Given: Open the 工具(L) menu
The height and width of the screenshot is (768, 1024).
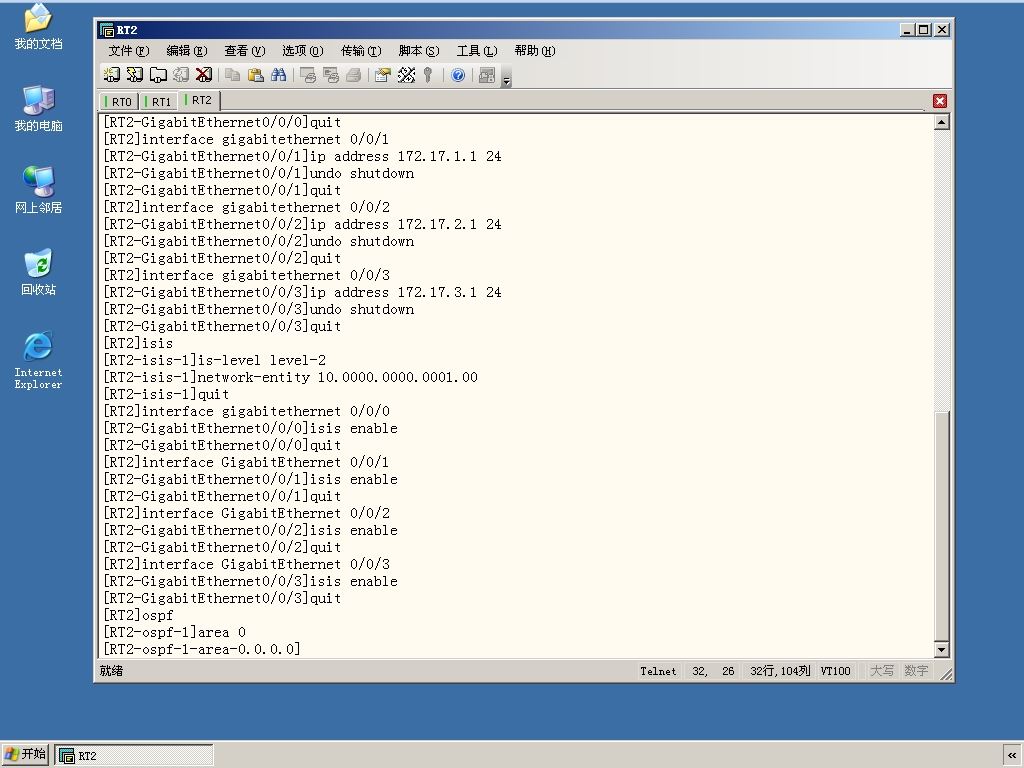Looking at the screenshot, I should click(x=477, y=51).
